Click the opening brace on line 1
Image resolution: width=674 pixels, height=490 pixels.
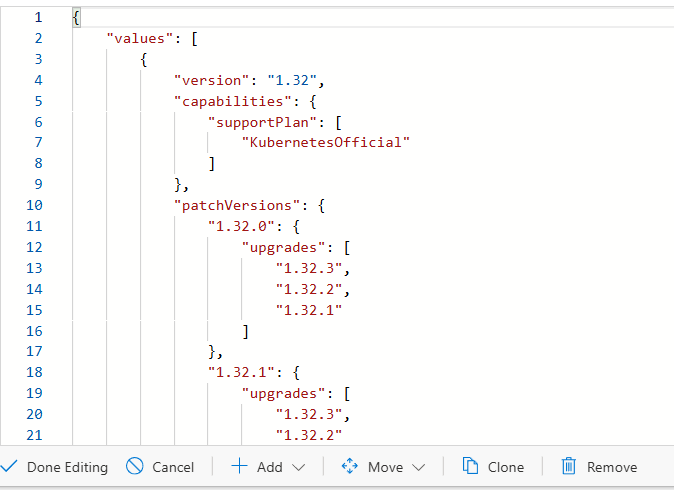(76, 18)
